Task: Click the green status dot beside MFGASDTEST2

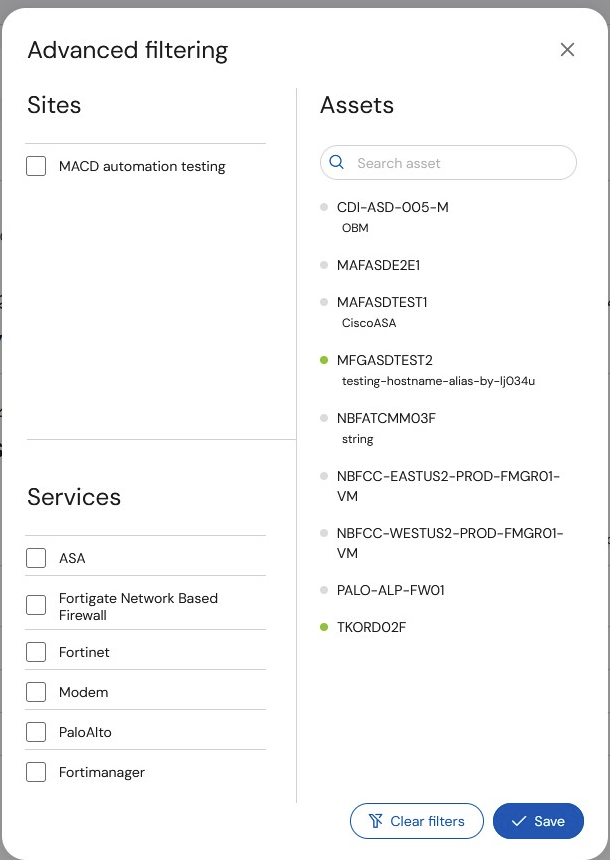Action: [324, 360]
